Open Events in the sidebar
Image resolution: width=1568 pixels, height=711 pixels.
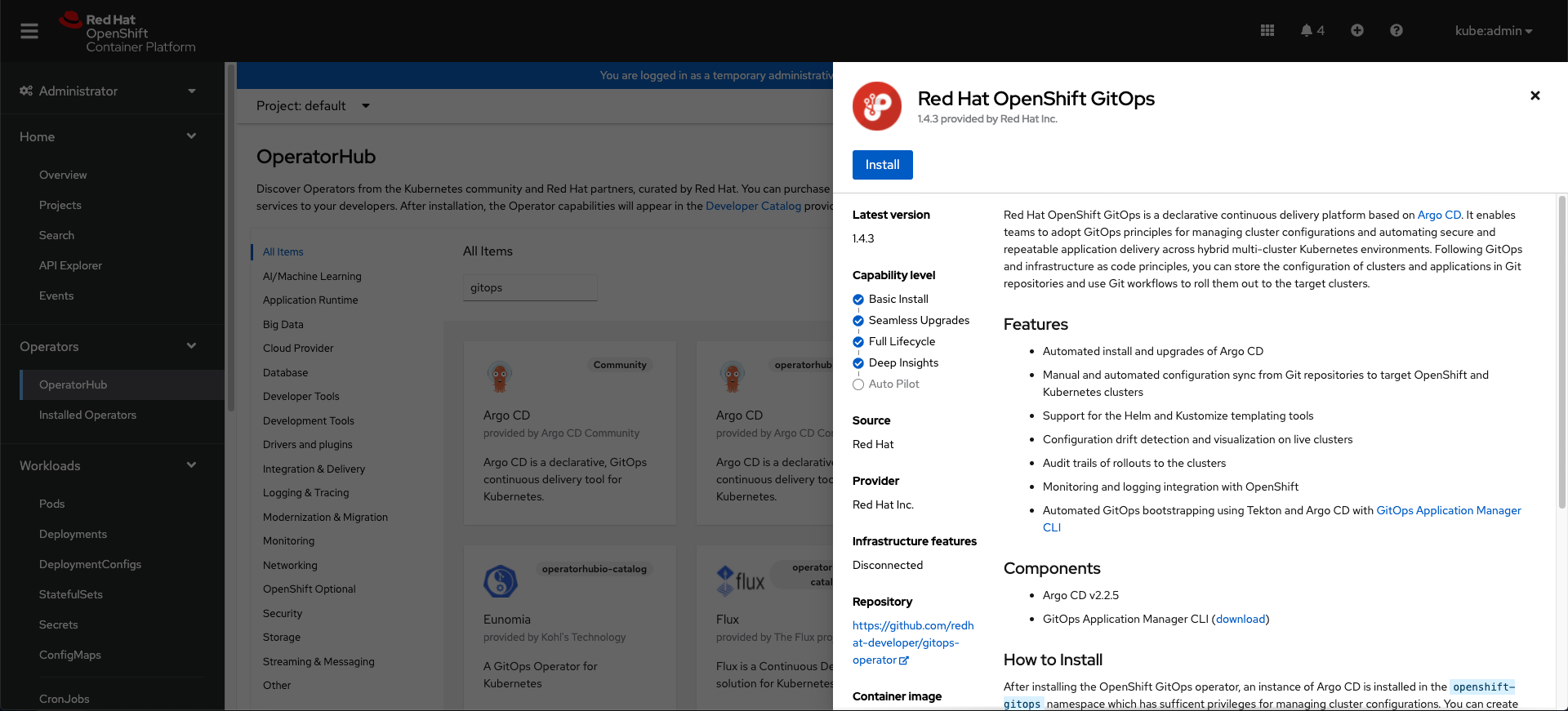[x=56, y=296]
